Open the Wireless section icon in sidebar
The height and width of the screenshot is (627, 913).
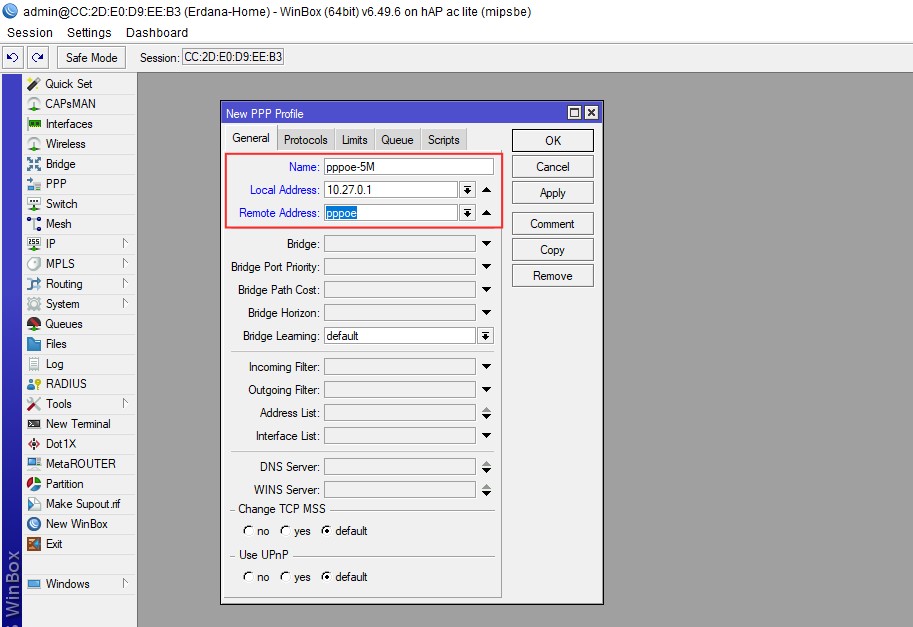(x=34, y=144)
